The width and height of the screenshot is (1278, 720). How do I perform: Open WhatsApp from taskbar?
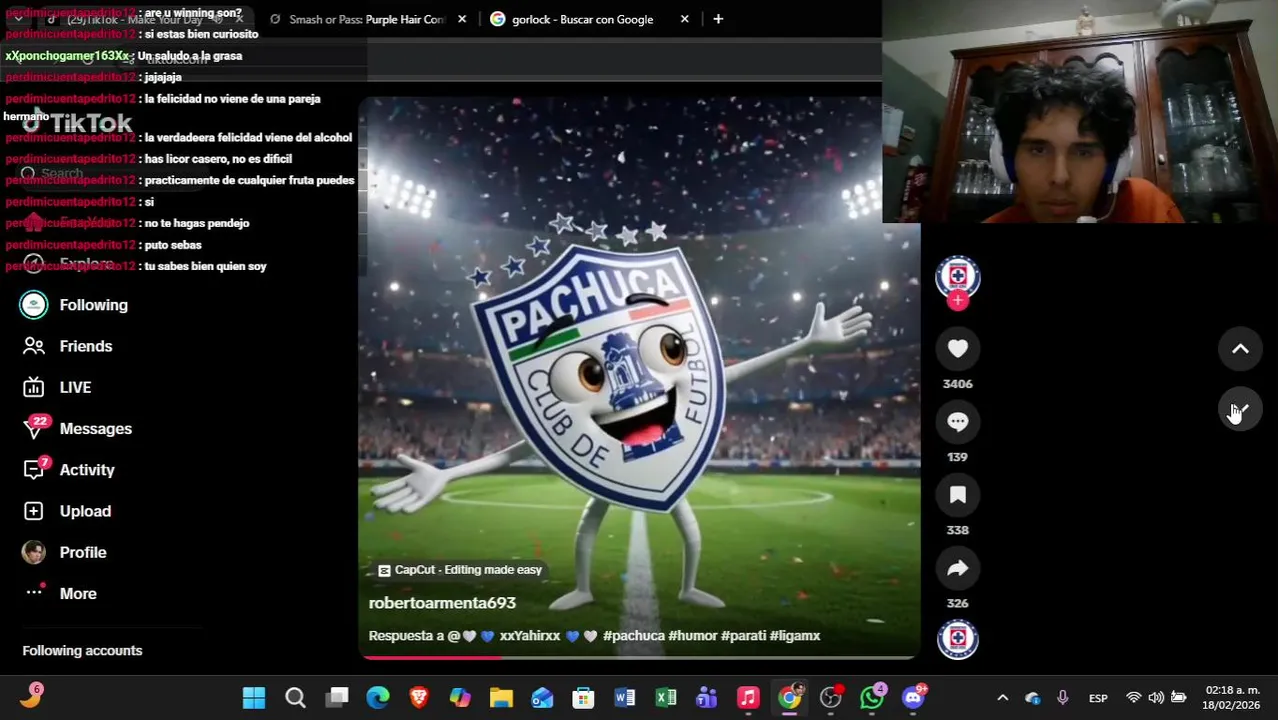(x=872, y=698)
